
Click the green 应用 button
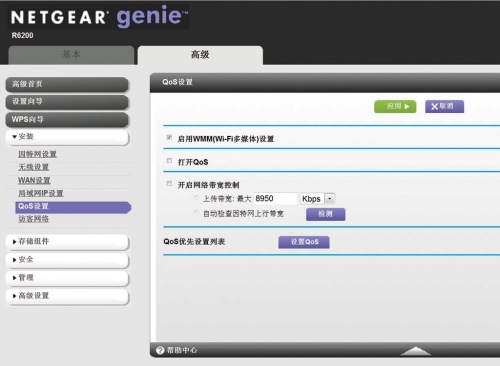click(x=395, y=107)
